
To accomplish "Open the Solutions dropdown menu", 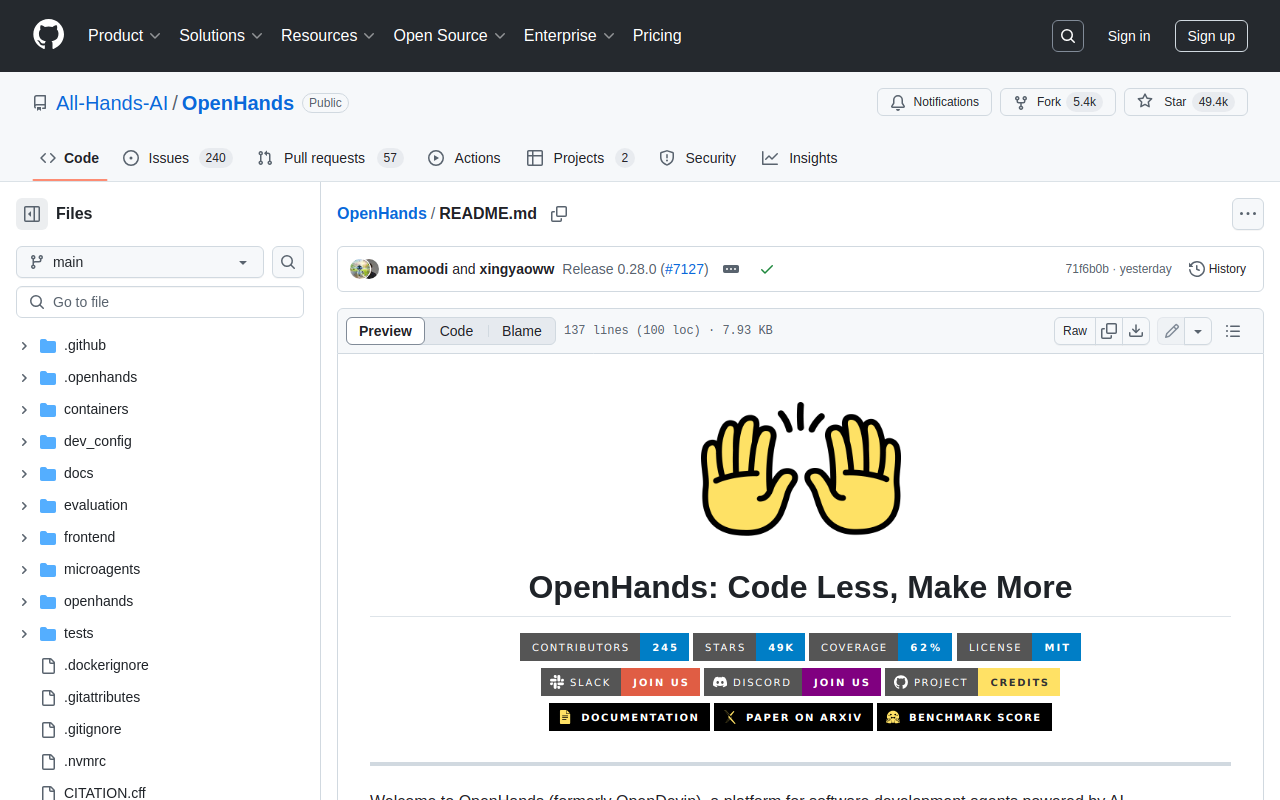I will point(221,36).
